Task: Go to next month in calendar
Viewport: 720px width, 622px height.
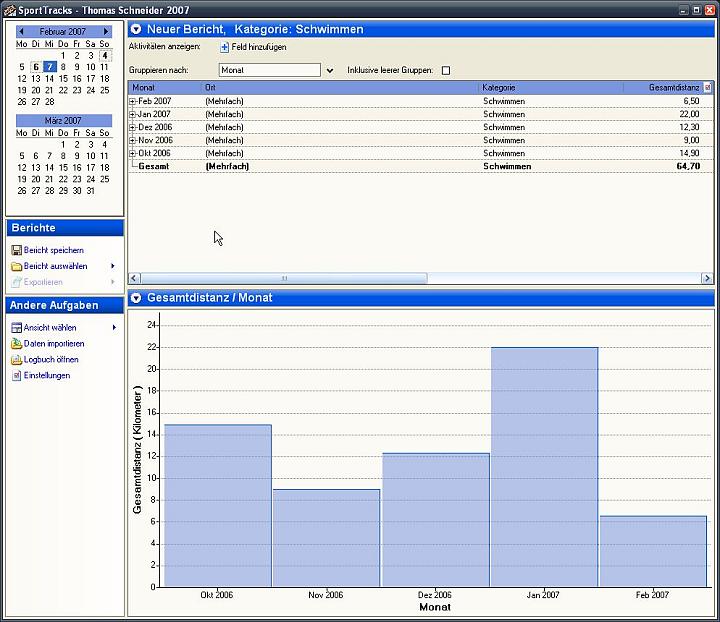Action: (106, 32)
